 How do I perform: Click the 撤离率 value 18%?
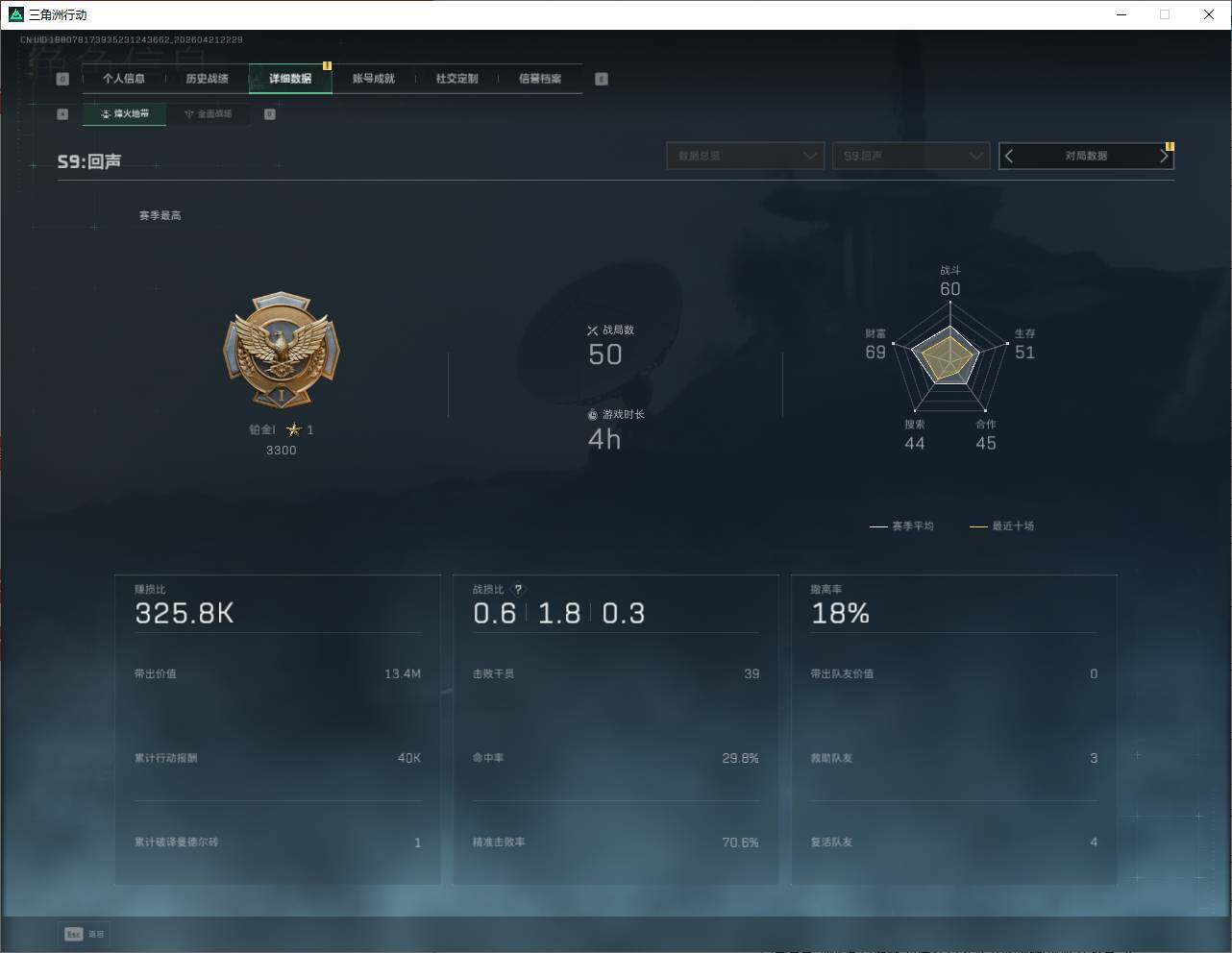[840, 614]
